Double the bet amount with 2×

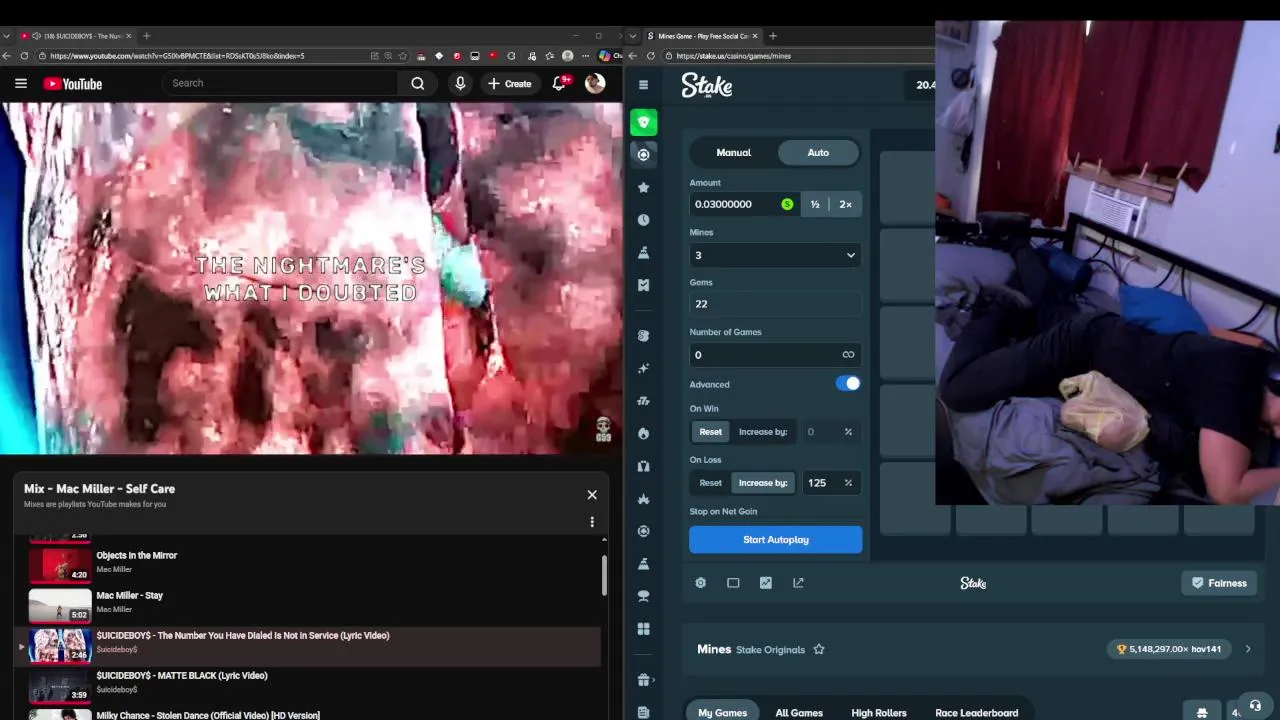click(x=846, y=204)
